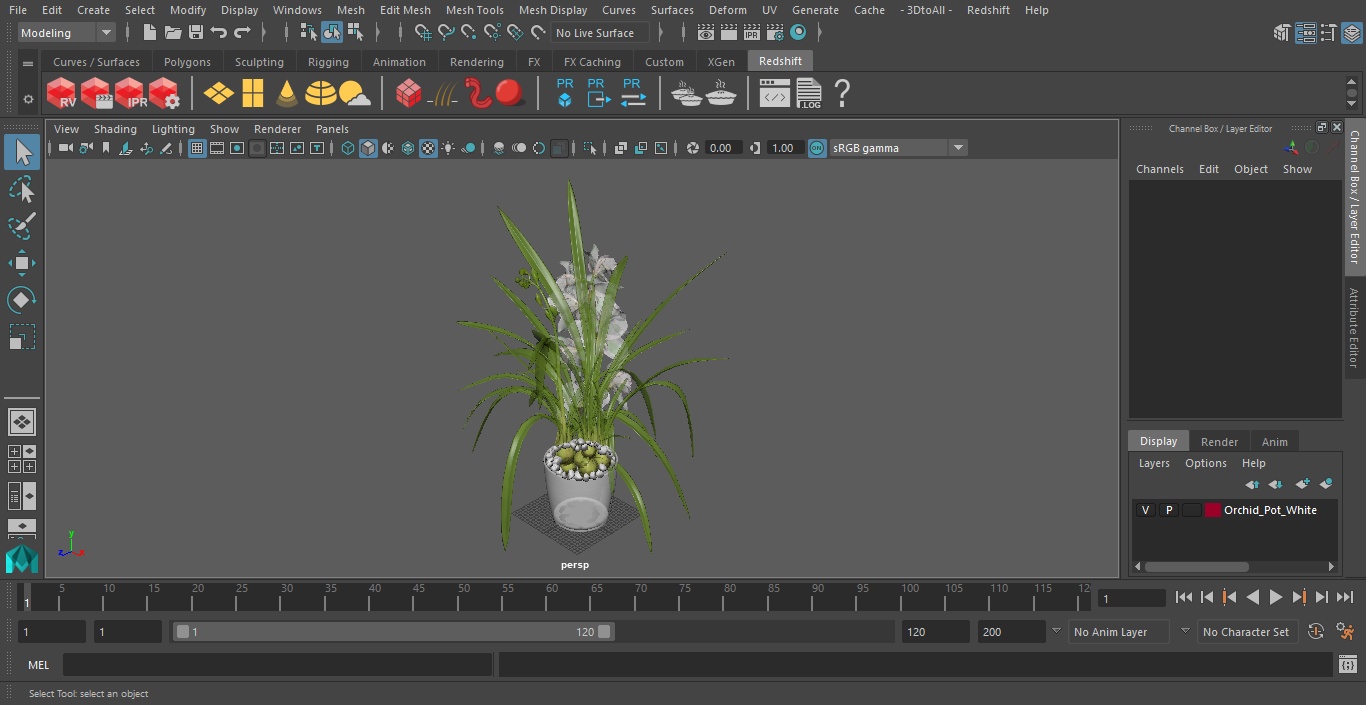
Task: Open Redshift help question mark icon
Action: (842, 94)
